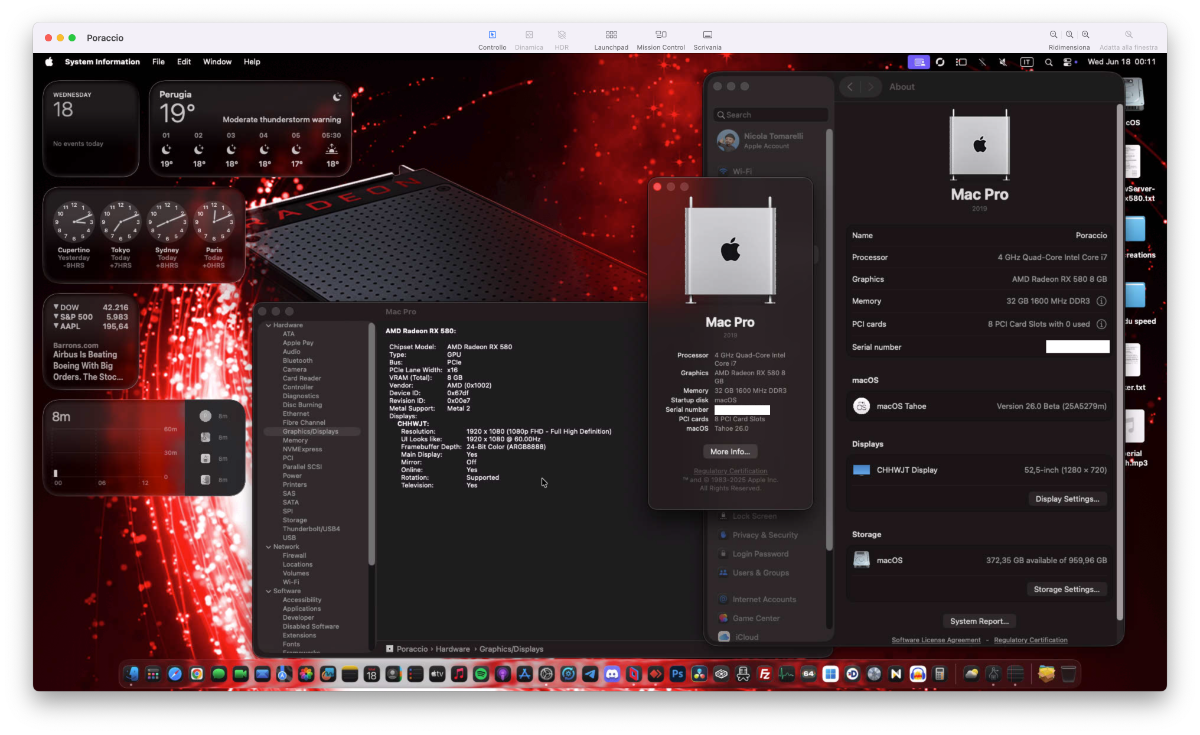Viewport: 1200px width, 735px height.
Task: Open Spotlight search in the menu bar
Action: (x=1048, y=62)
